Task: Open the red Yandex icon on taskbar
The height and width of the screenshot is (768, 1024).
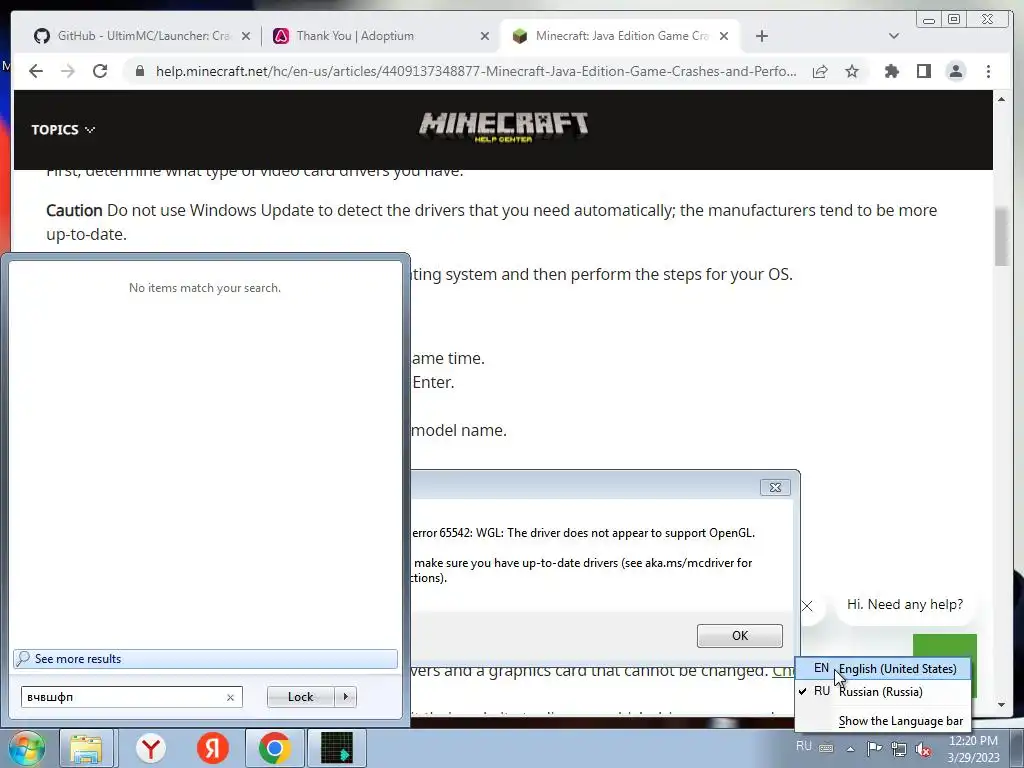Action: (x=212, y=748)
